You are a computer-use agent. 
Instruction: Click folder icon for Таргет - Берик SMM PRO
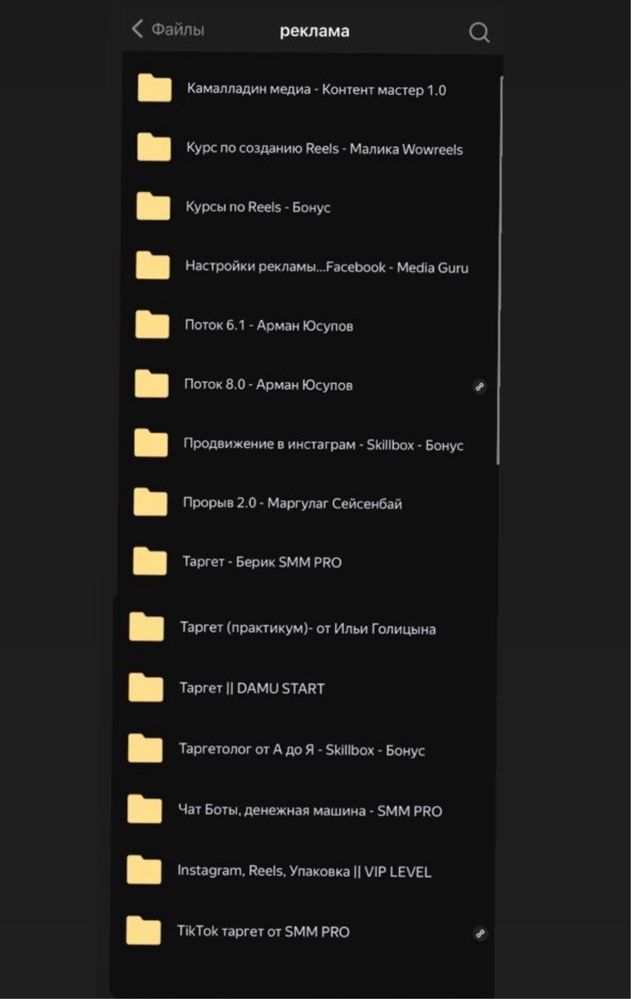point(150,561)
